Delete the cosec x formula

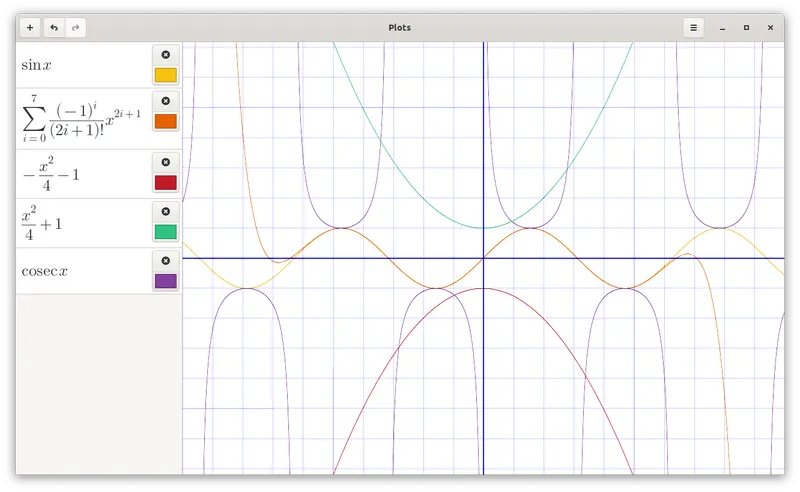tap(166, 260)
